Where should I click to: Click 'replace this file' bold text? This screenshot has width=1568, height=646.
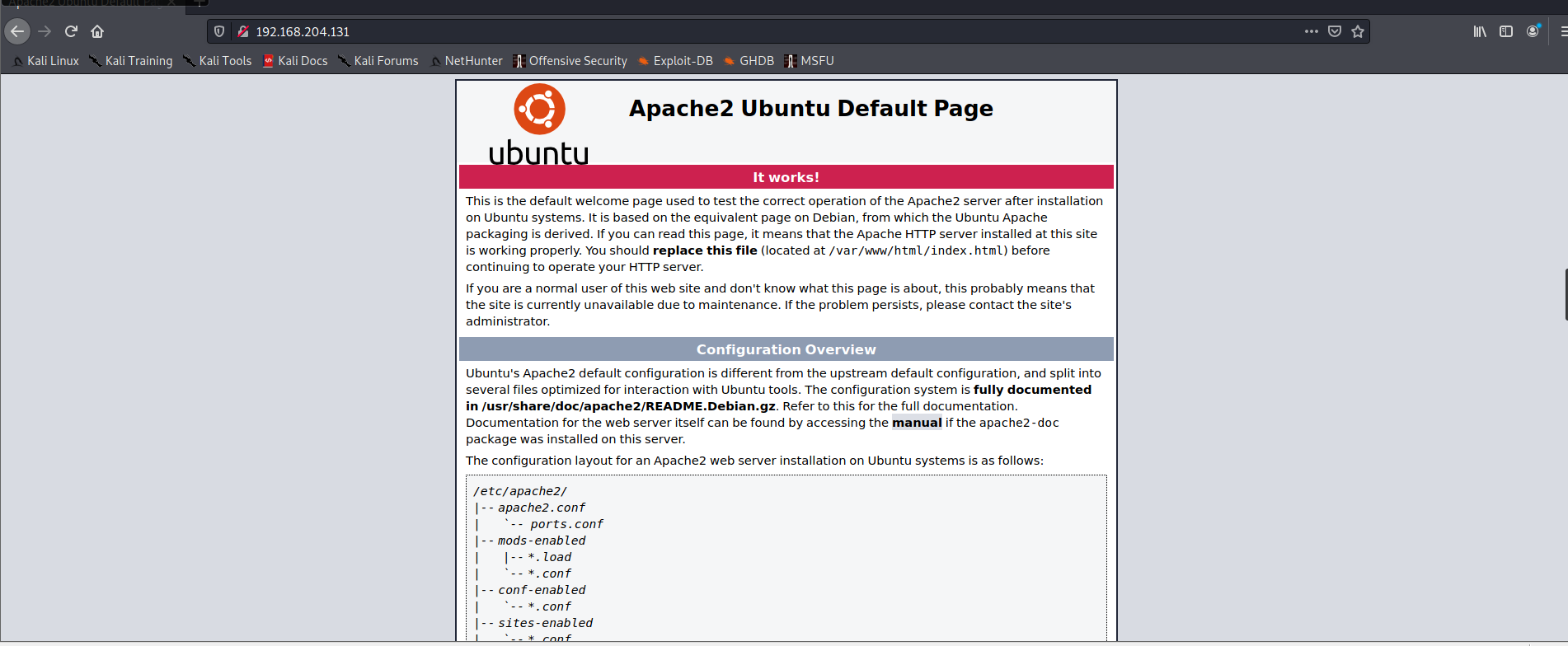pyautogui.click(x=705, y=250)
